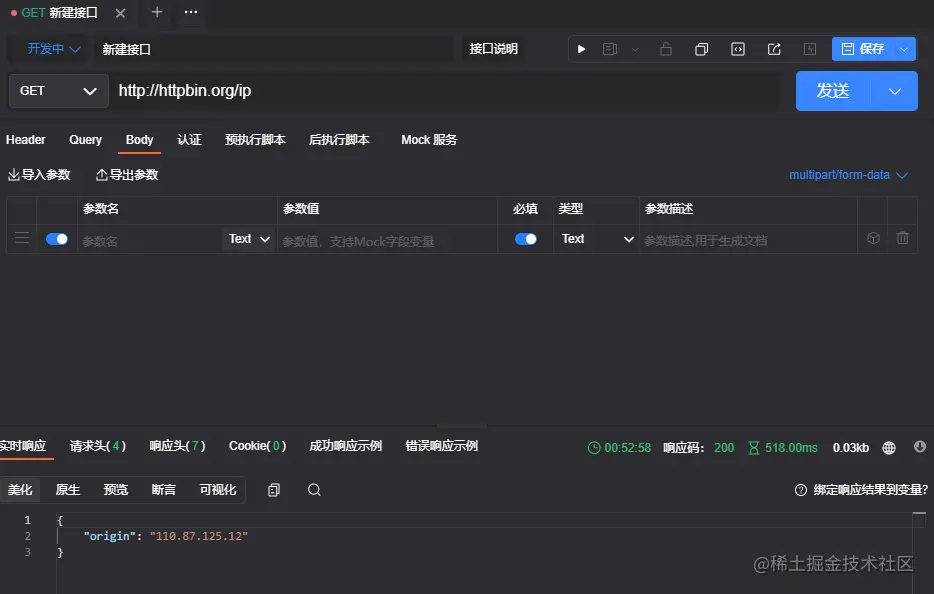Click the 新建接口 interface name field
Image resolution: width=934 pixels, height=594 pixels.
point(274,49)
